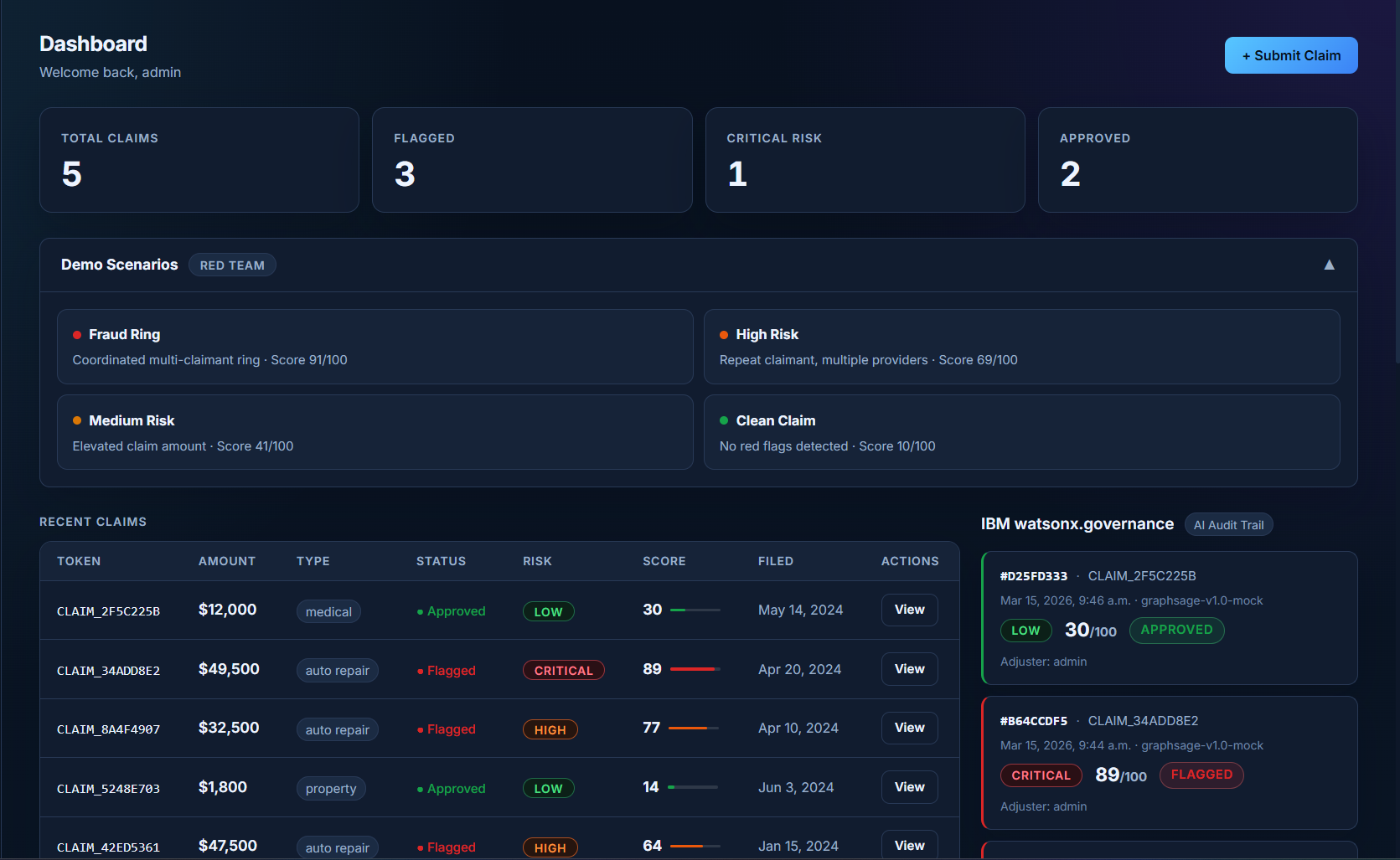The width and height of the screenshot is (1400, 860).
Task: Click the STATUS column header
Action: click(441, 561)
